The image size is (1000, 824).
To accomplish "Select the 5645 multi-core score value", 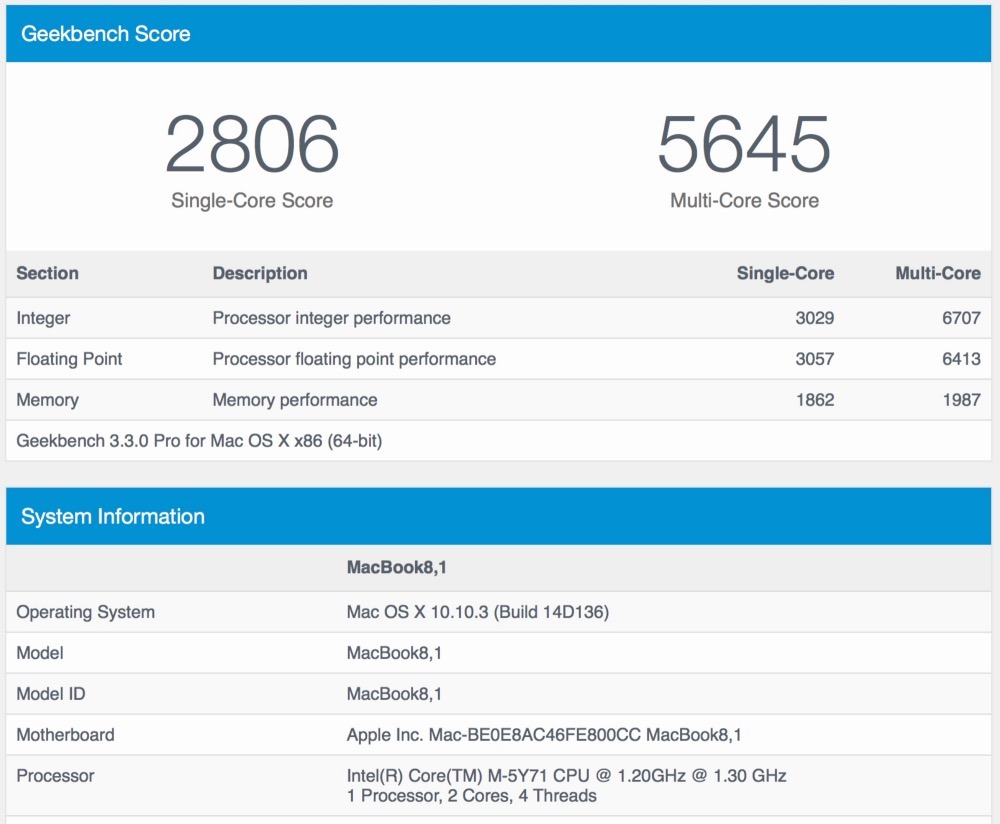I will pyautogui.click(x=744, y=144).
